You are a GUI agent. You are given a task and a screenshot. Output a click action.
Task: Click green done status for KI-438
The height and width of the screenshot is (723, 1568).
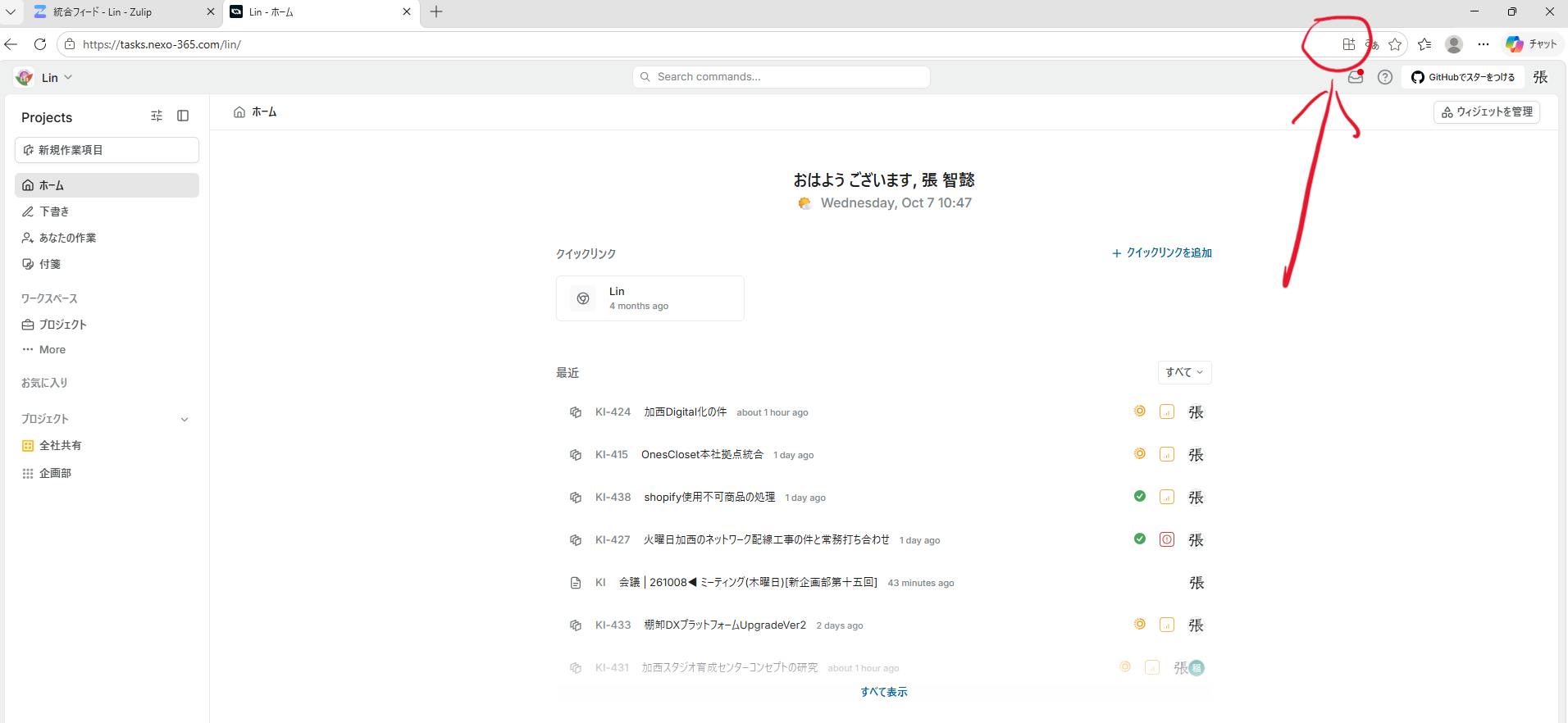(1140, 496)
